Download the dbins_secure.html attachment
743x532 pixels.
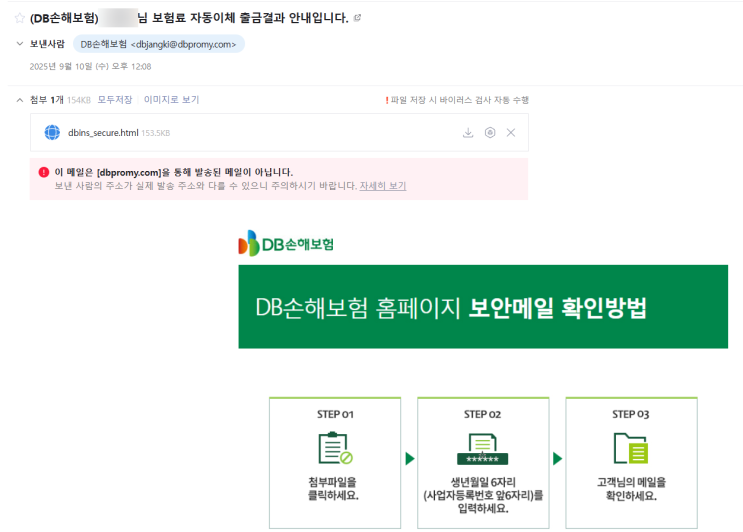click(x=468, y=133)
